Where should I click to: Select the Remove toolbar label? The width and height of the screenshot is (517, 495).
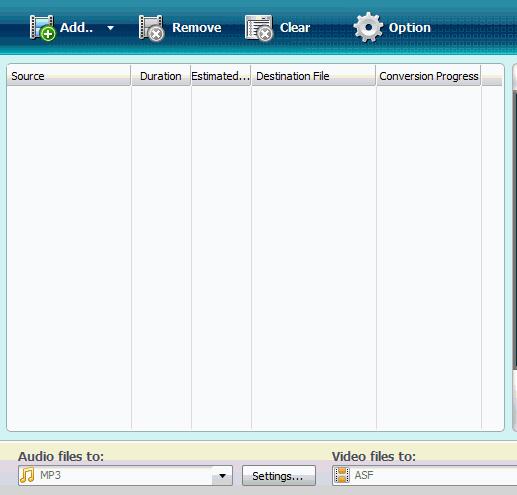click(197, 28)
